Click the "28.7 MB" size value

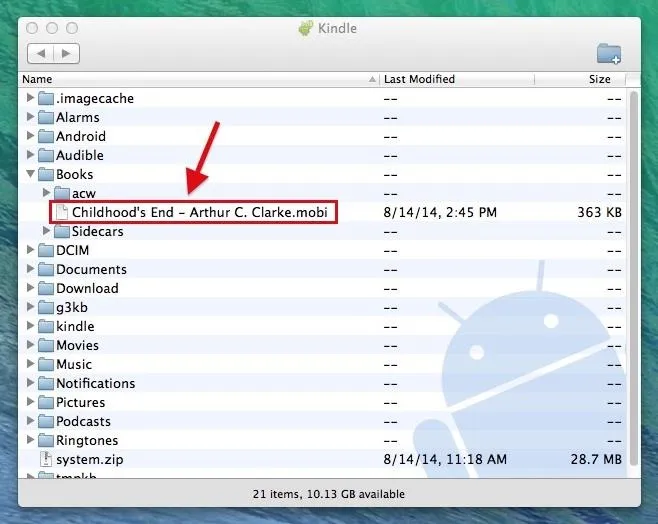point(596,459)
